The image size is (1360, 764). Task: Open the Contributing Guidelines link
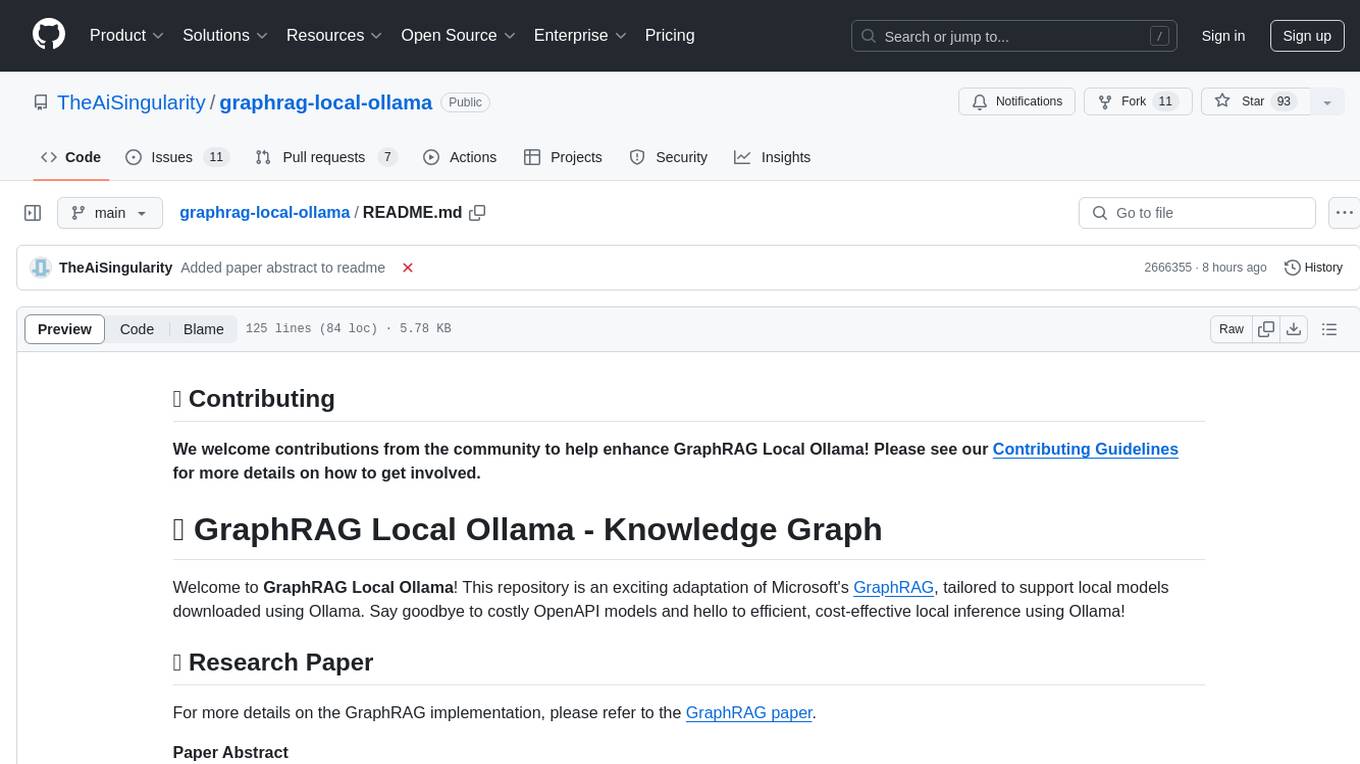pyautogui.click(x=1085, y=449)
